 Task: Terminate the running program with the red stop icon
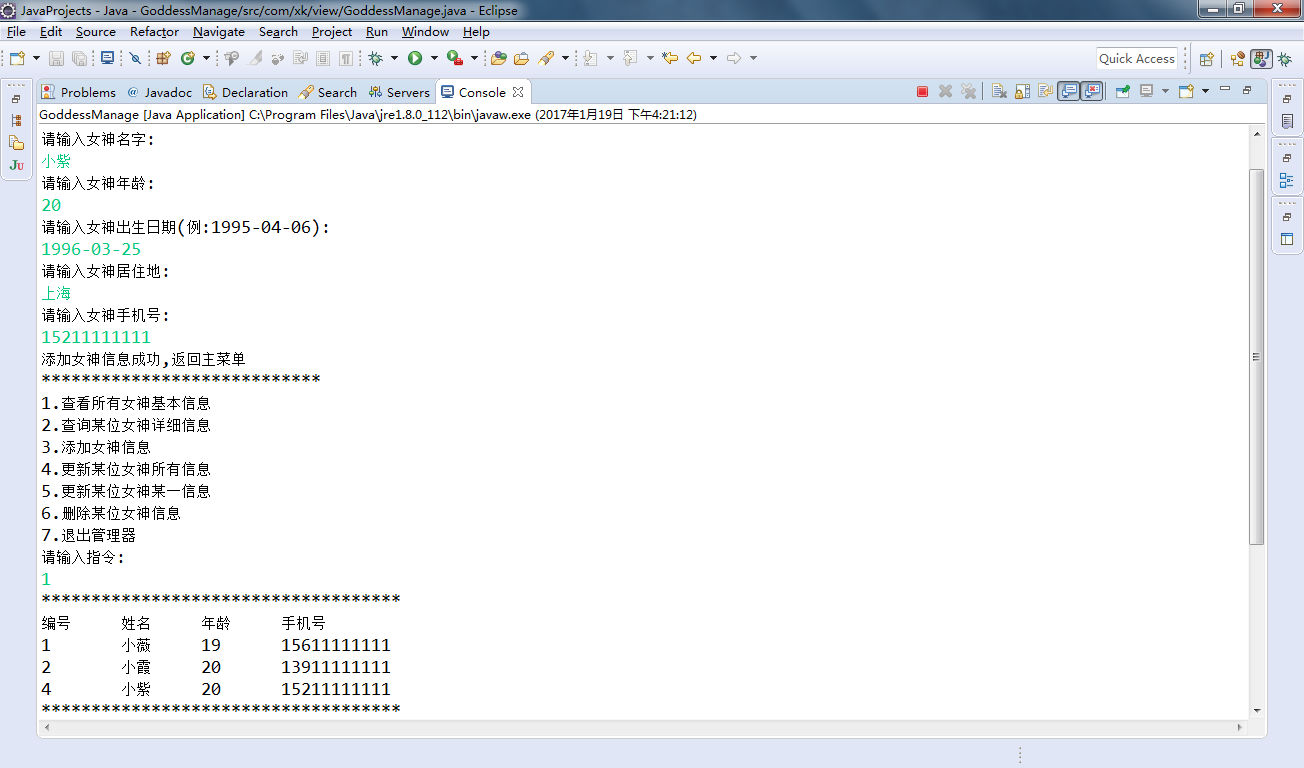(x=922, y=92)
